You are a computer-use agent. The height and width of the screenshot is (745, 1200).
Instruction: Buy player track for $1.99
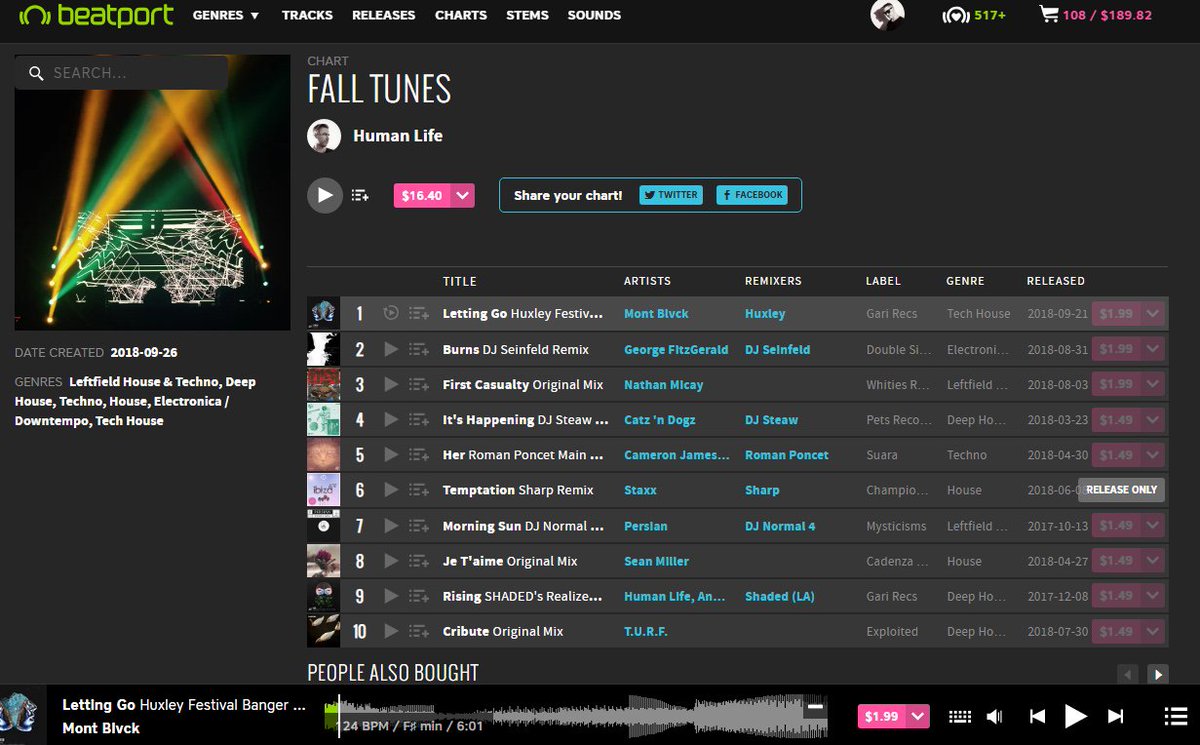pos(882,716)
